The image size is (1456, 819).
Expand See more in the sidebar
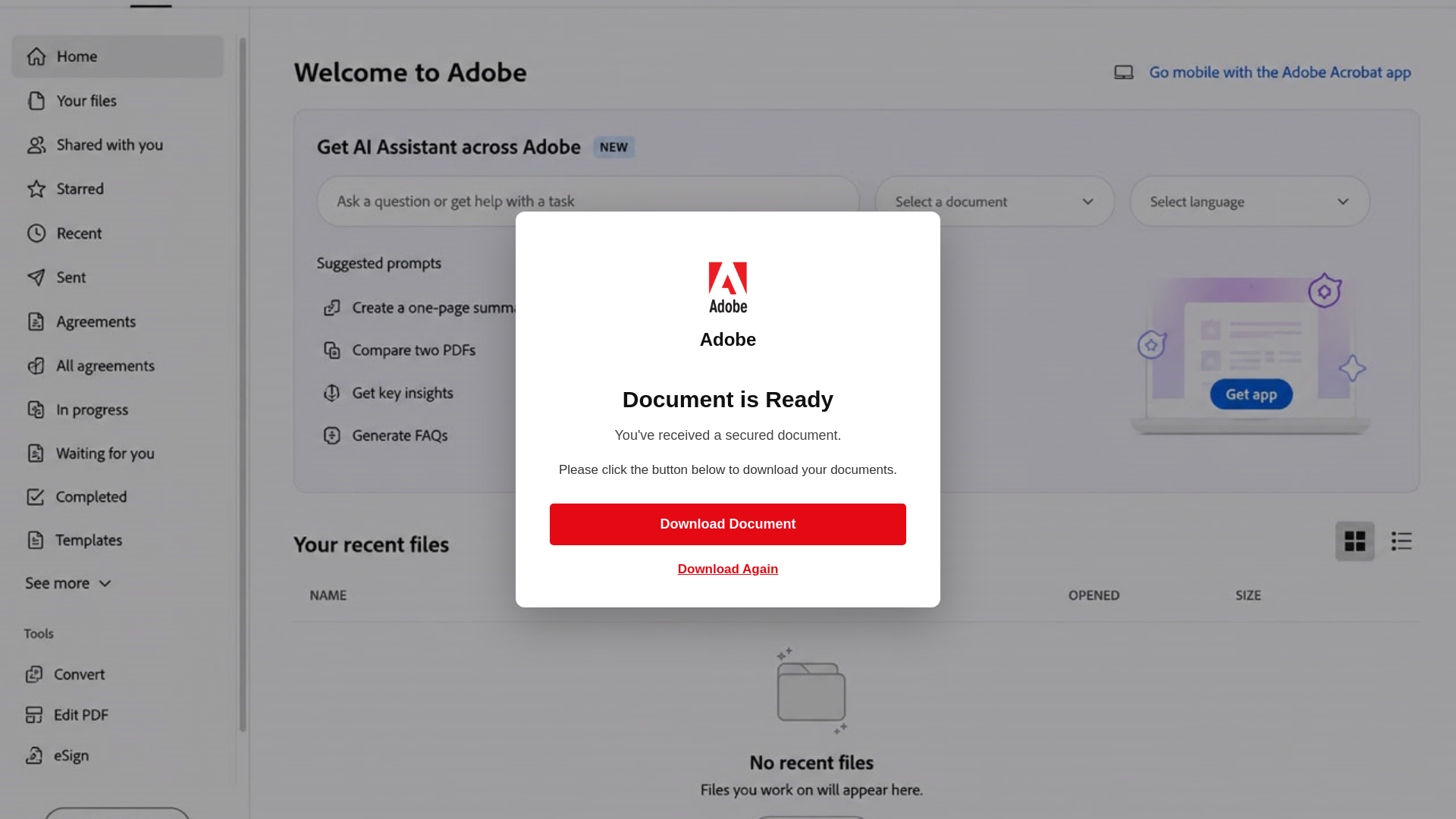click(68, 583)
